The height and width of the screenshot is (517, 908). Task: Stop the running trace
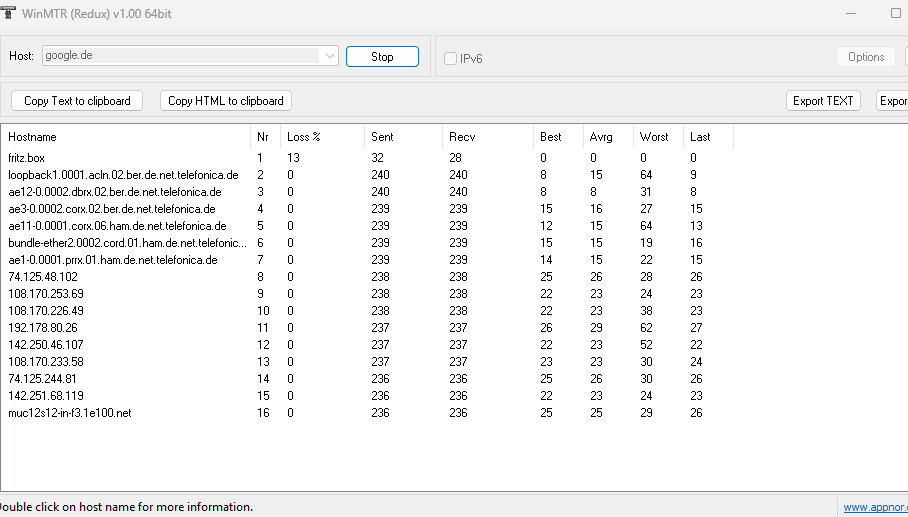[x=382, y=57]
